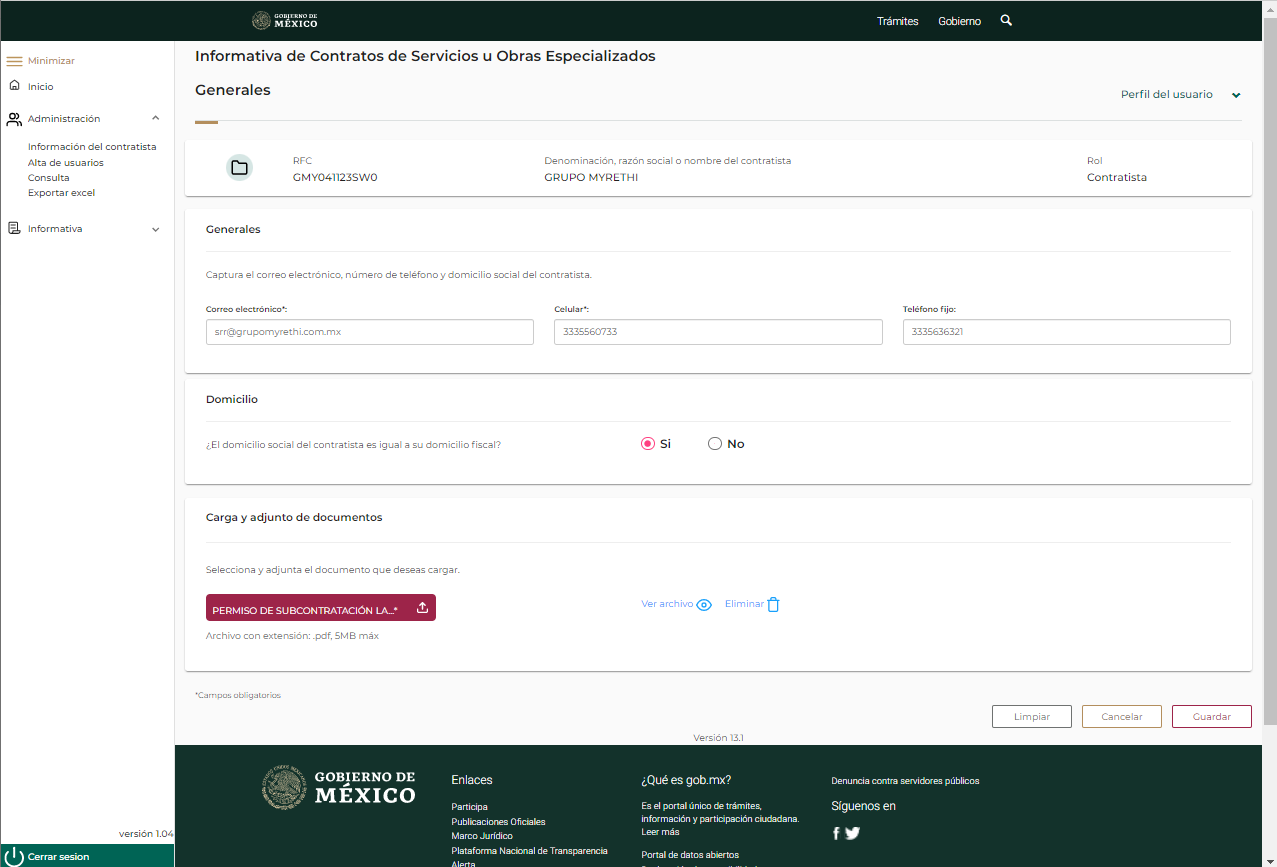This screenshot has width=1277, height=867.
Task: Select the Inicio home icon
Action: pyautogui.click(x=14, y=86)
